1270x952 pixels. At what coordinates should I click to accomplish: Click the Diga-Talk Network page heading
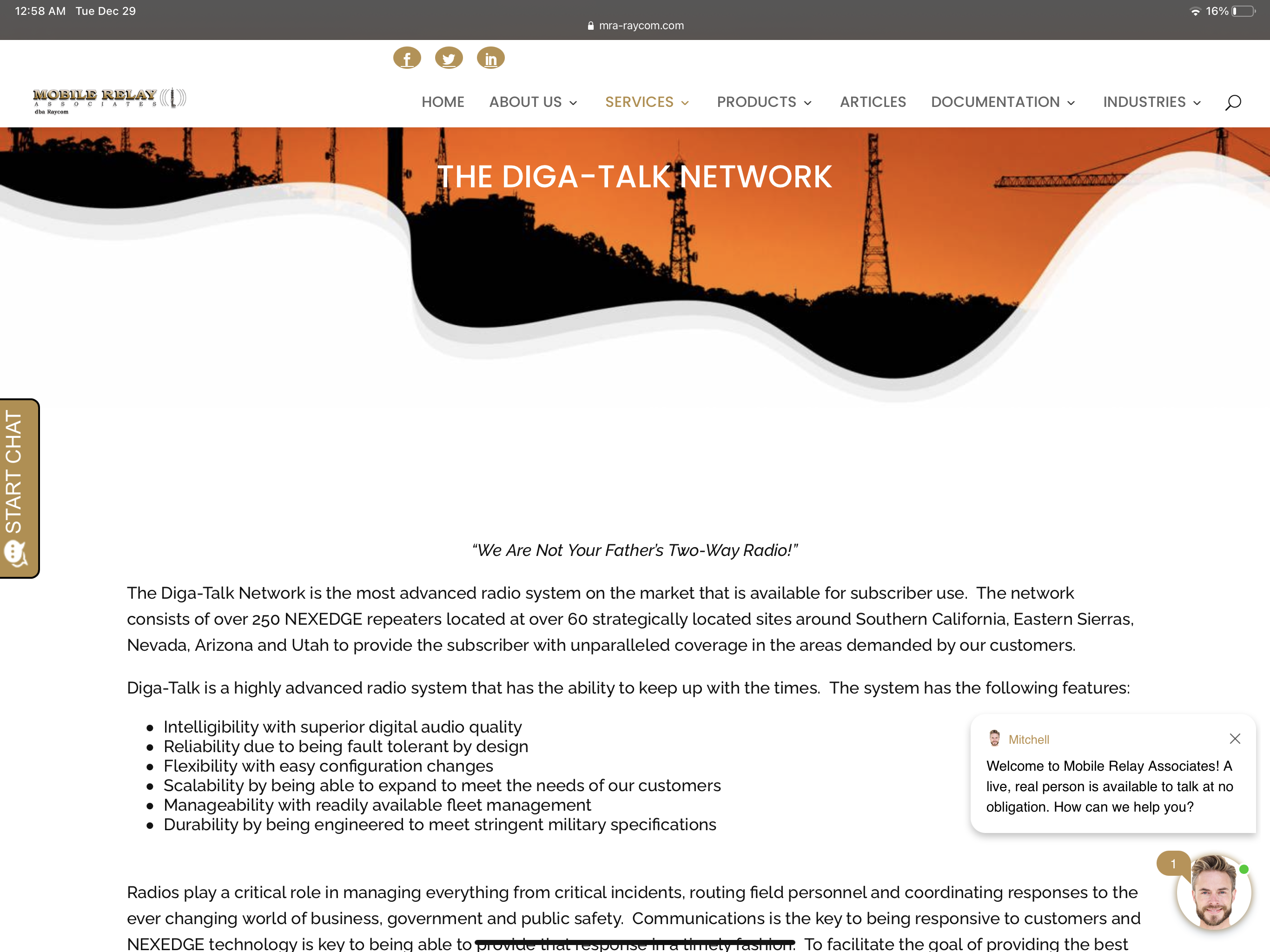tap(635, 176)
